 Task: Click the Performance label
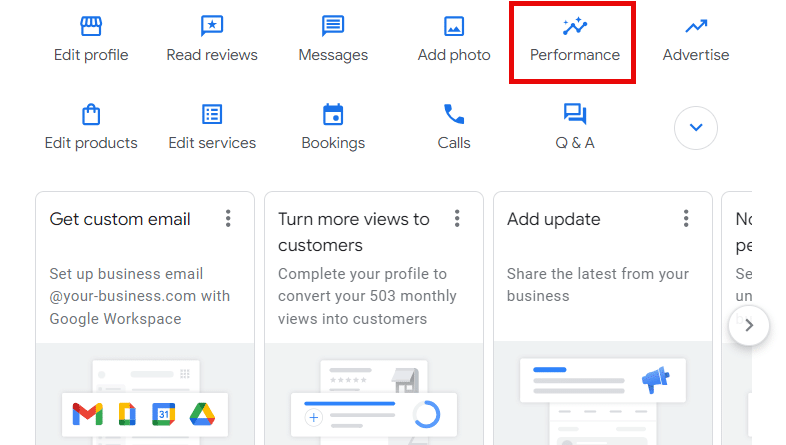click(575, 55)
